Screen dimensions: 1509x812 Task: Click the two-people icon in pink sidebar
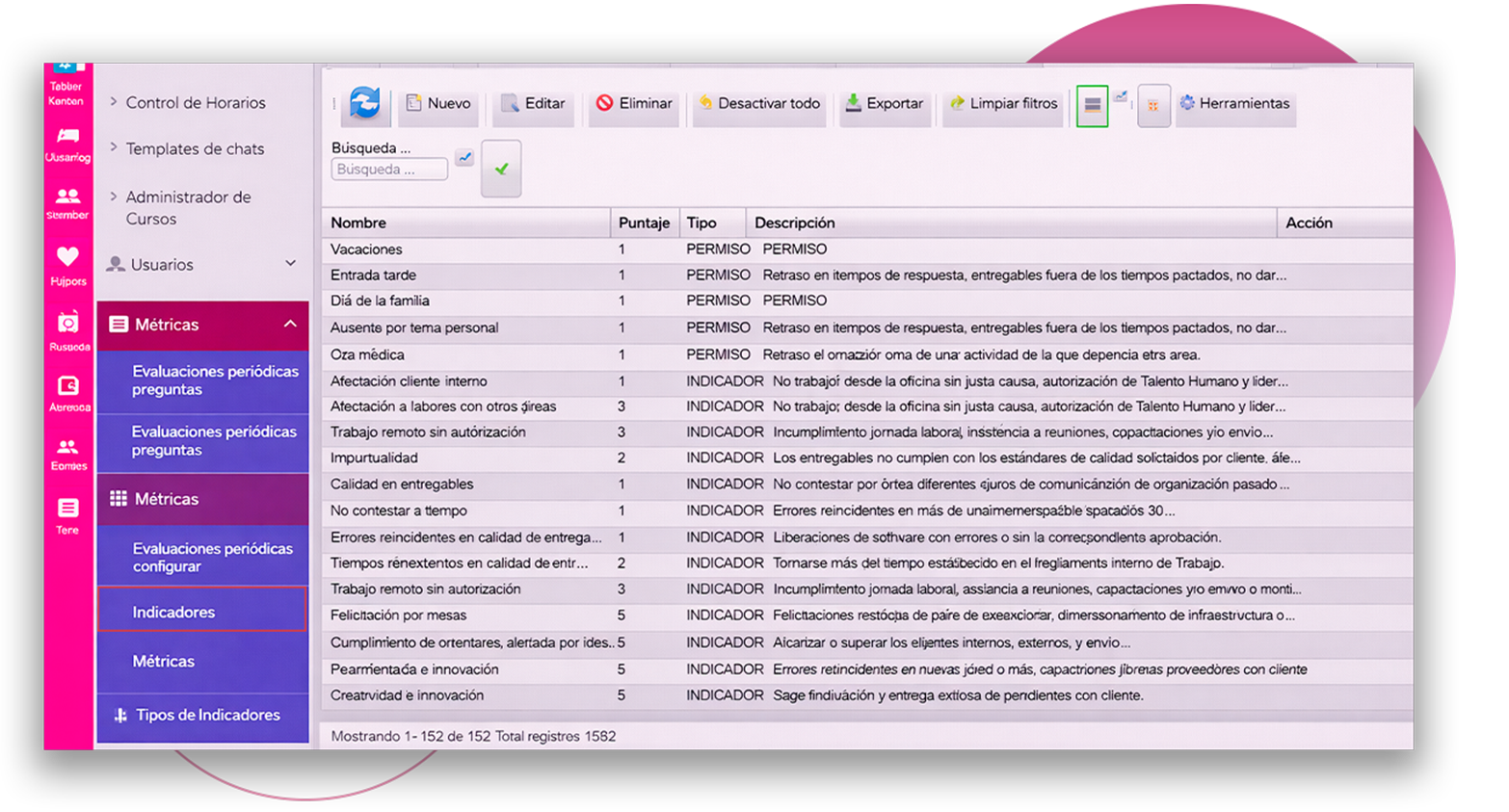tap(67, 196)
